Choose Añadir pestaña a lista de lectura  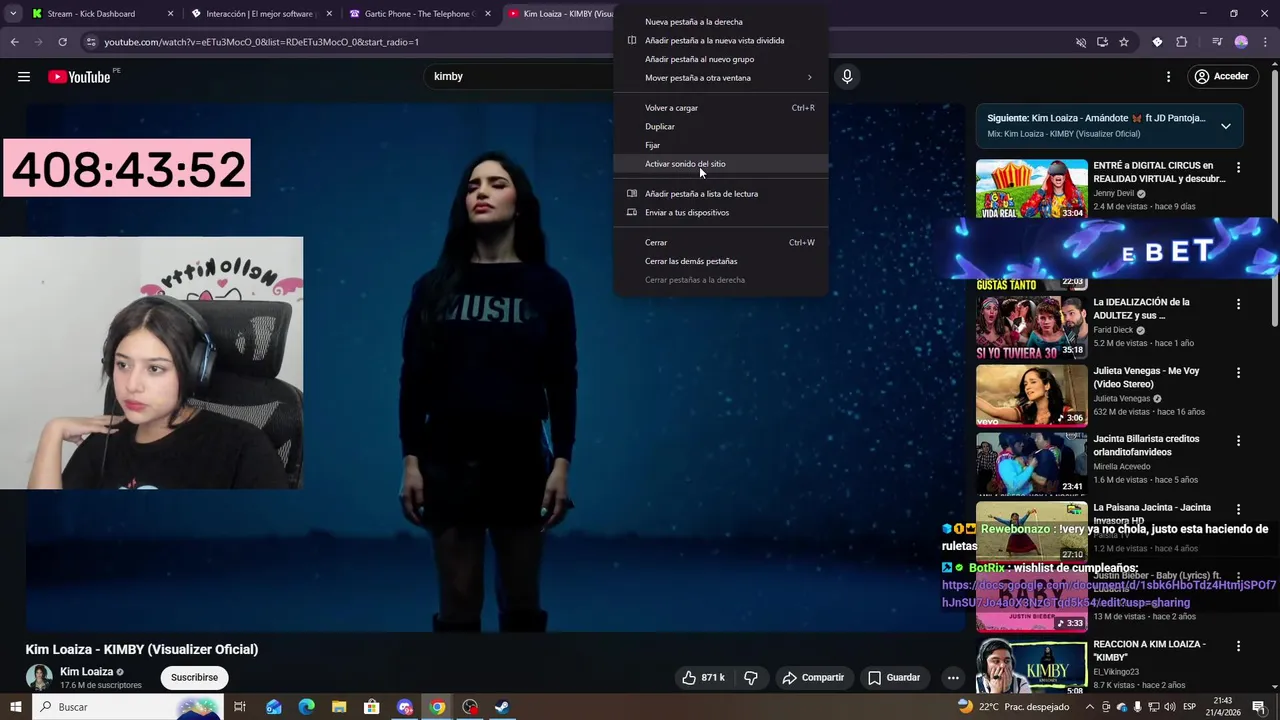tap(721, 194)
